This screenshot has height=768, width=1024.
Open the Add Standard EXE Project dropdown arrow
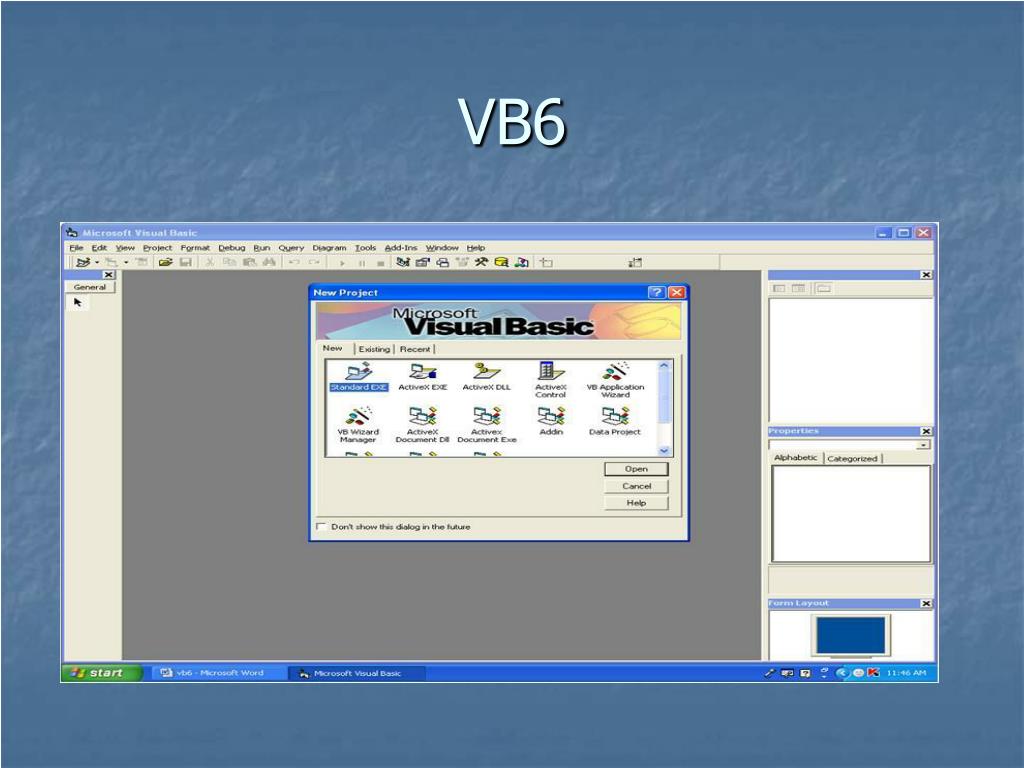tap(97, 263)
